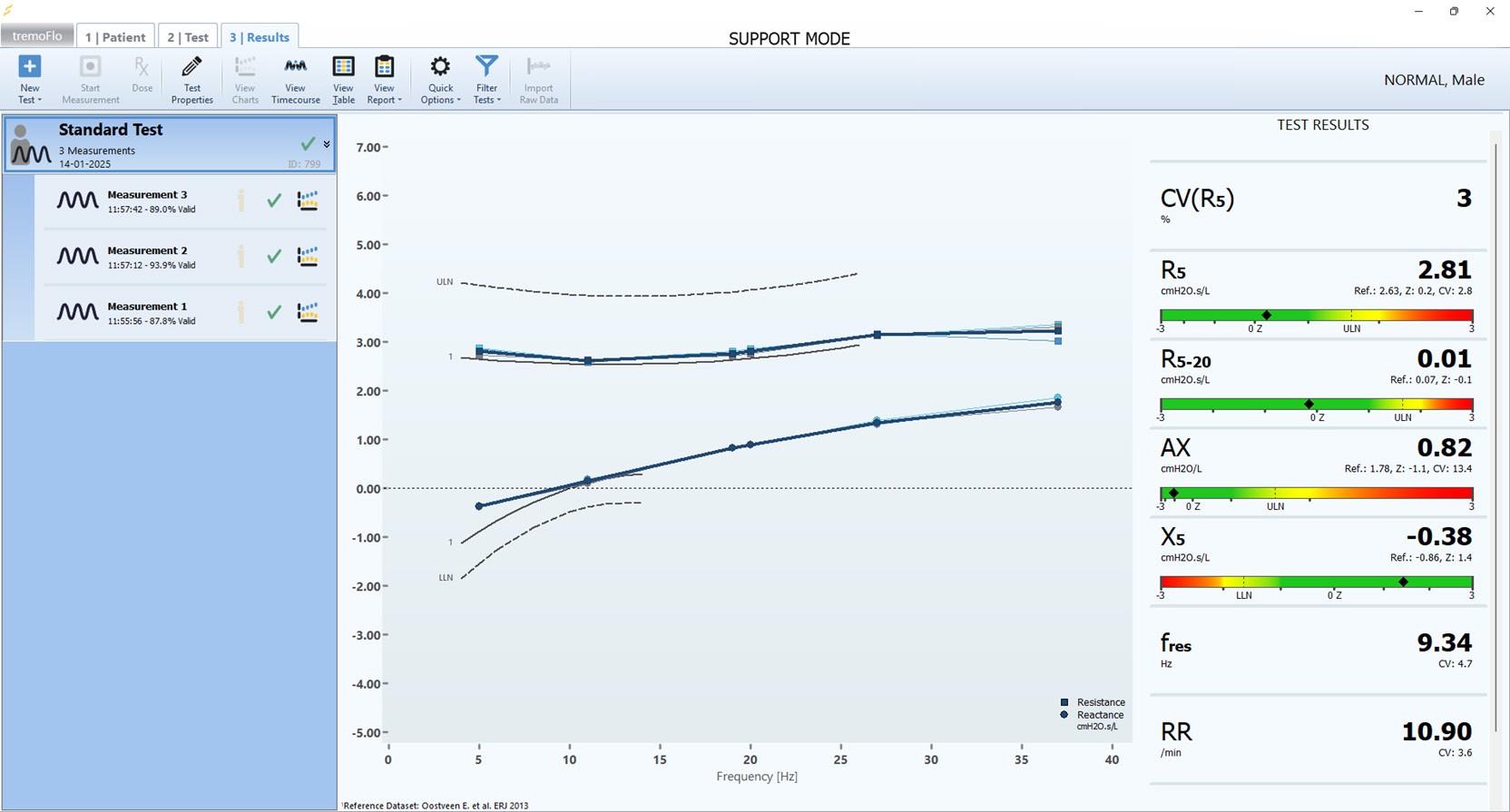This screenshot has height=812, width=1510.
Task: Go to the 2 | Test tab
Action: click(188, 37)
